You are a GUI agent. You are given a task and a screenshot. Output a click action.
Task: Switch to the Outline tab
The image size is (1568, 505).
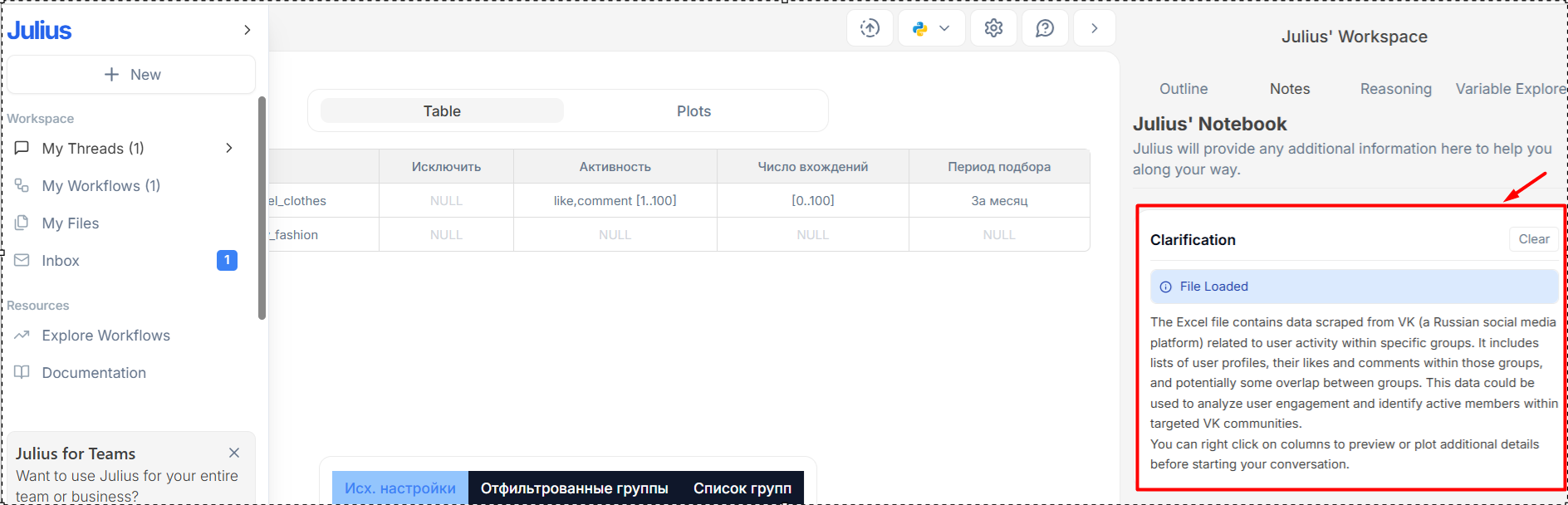(1183, 89)
